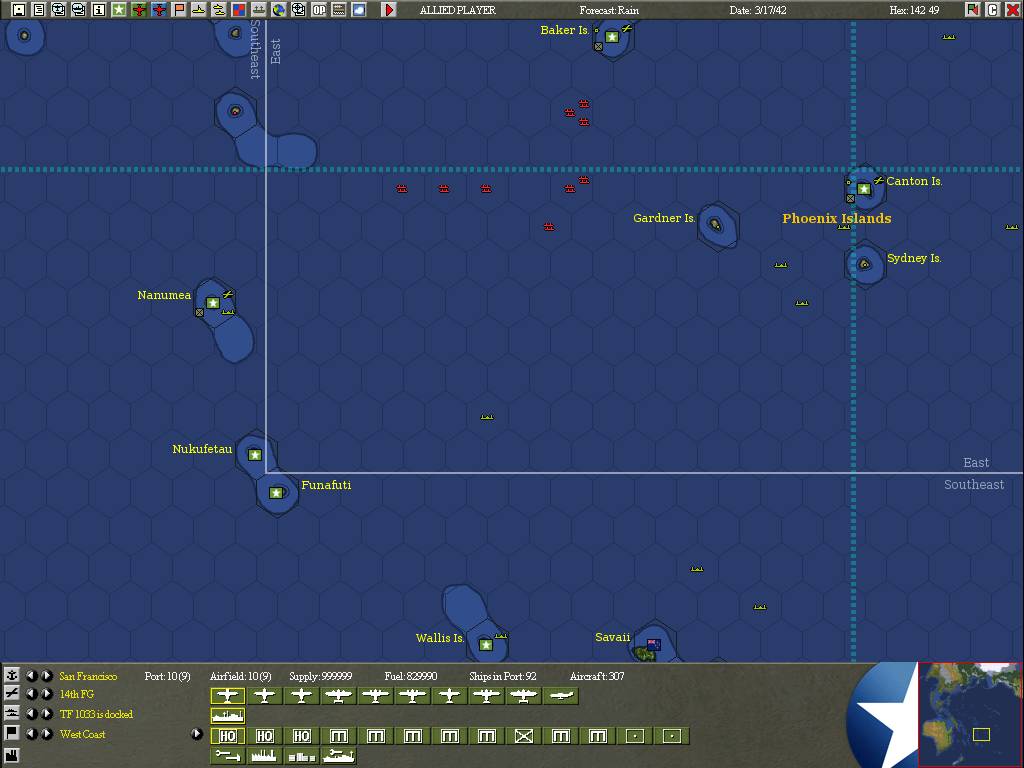This screenshot has width=1024, height=768.
Task: Click the Gardner Is. island dot
Action: coord(716,225)
